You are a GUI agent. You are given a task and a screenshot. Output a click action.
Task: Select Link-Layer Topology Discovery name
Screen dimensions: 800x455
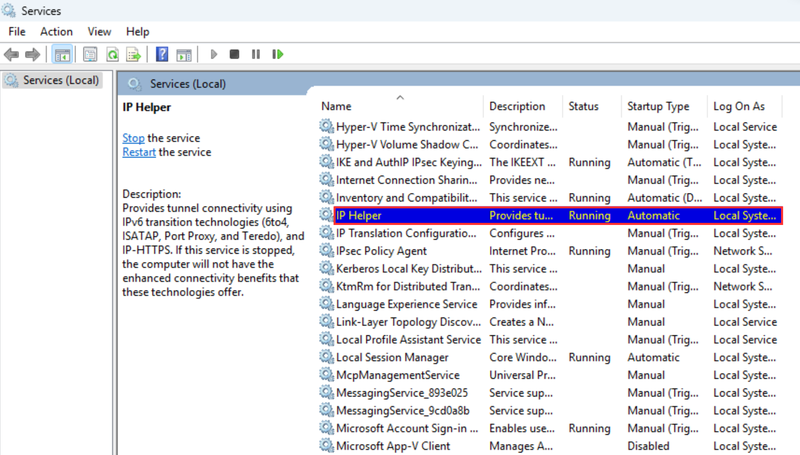[409, 322]
